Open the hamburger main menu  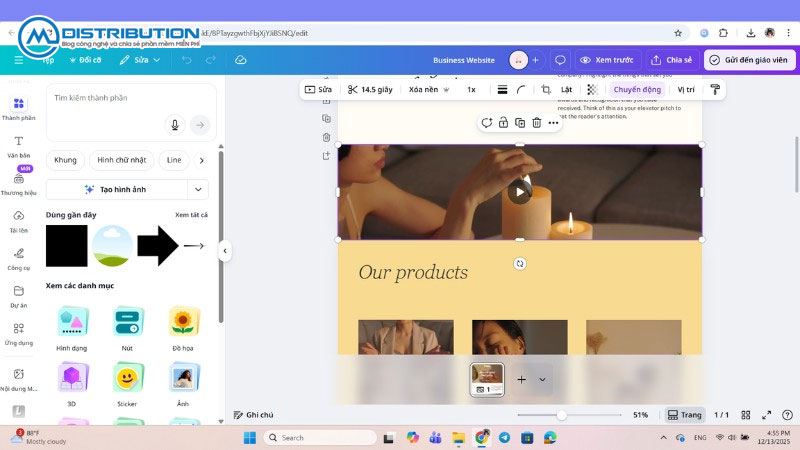tap(19, 60)
